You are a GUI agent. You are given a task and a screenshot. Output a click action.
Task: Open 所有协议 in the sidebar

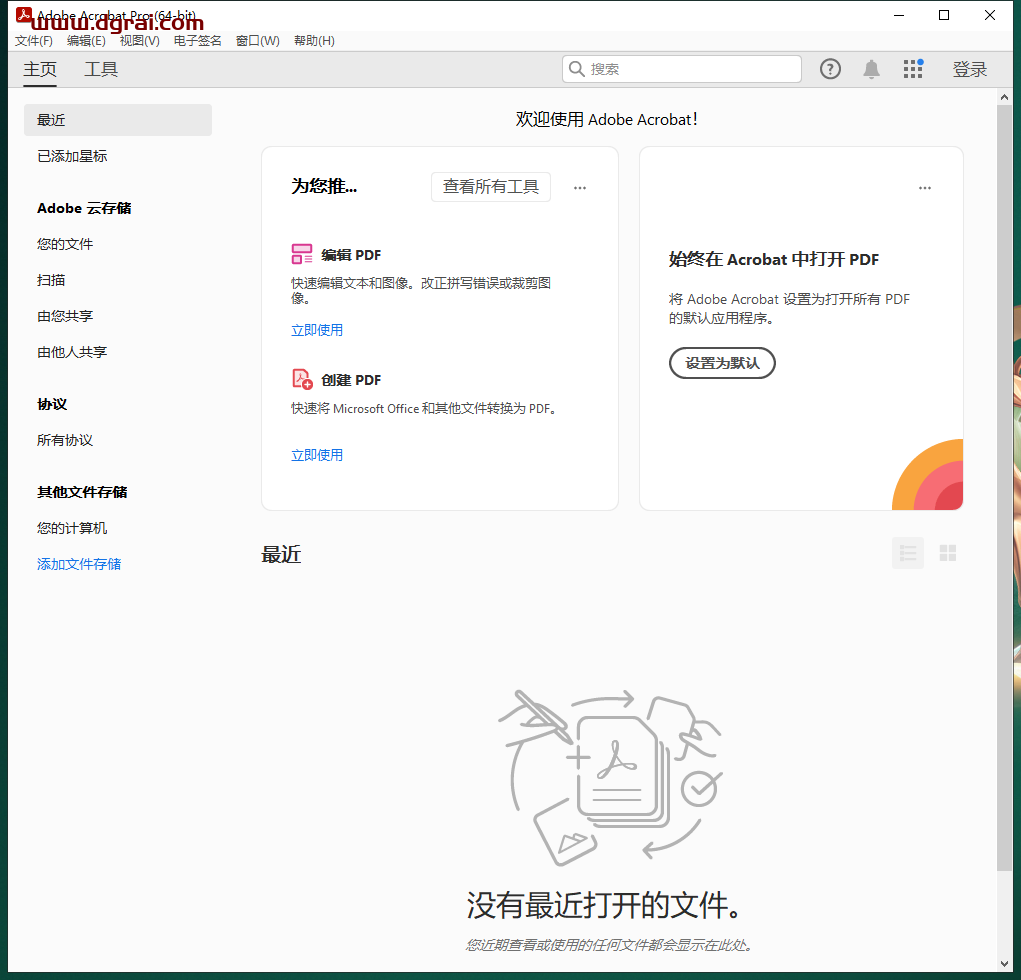[64, 440]
